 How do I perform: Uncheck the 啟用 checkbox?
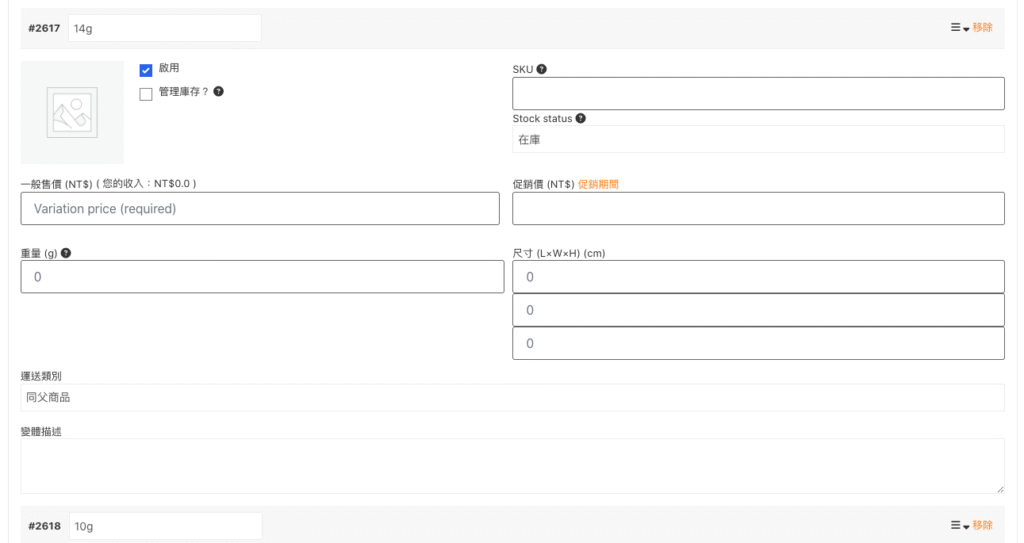click(146, 70)
